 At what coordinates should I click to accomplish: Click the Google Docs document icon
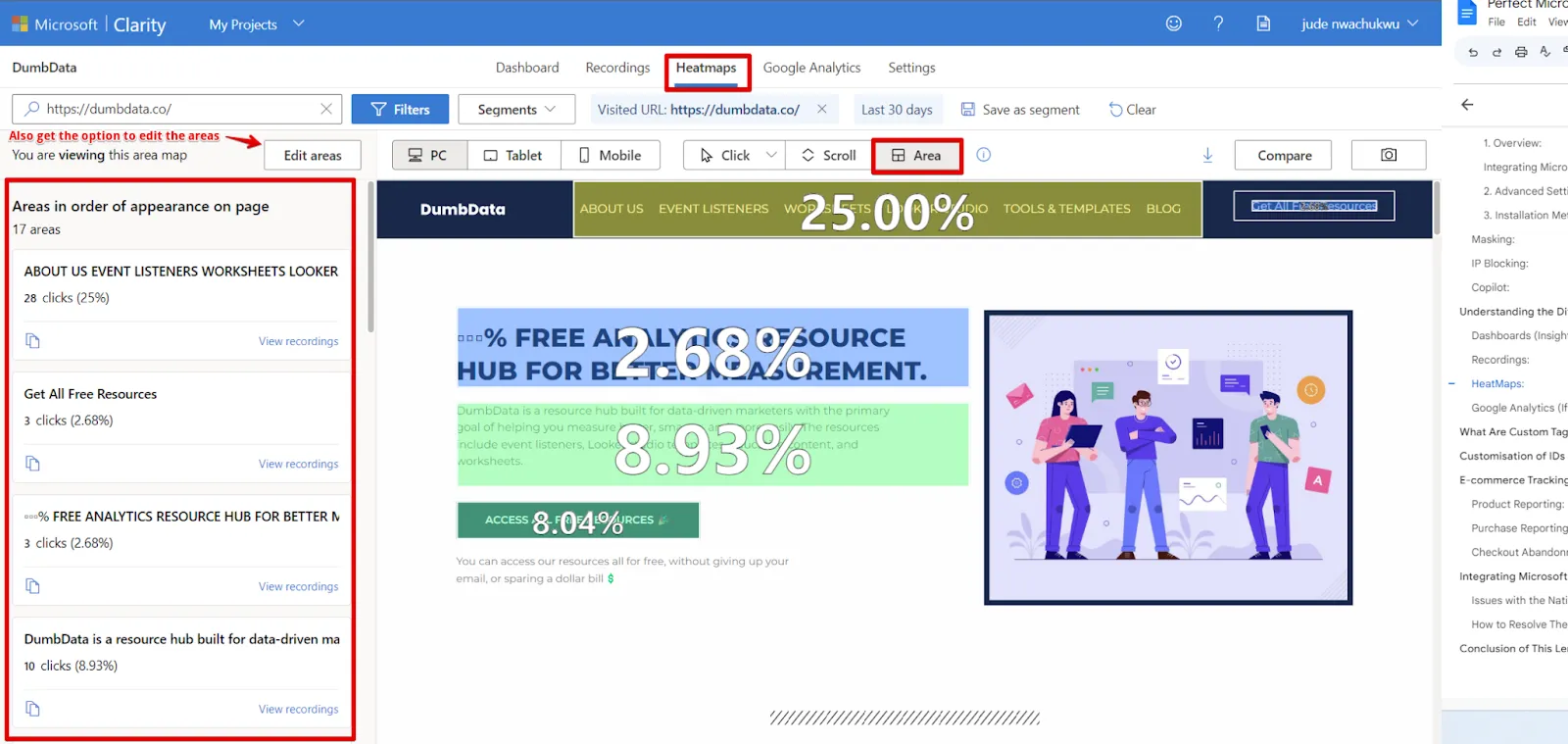tap(1467, 13)
